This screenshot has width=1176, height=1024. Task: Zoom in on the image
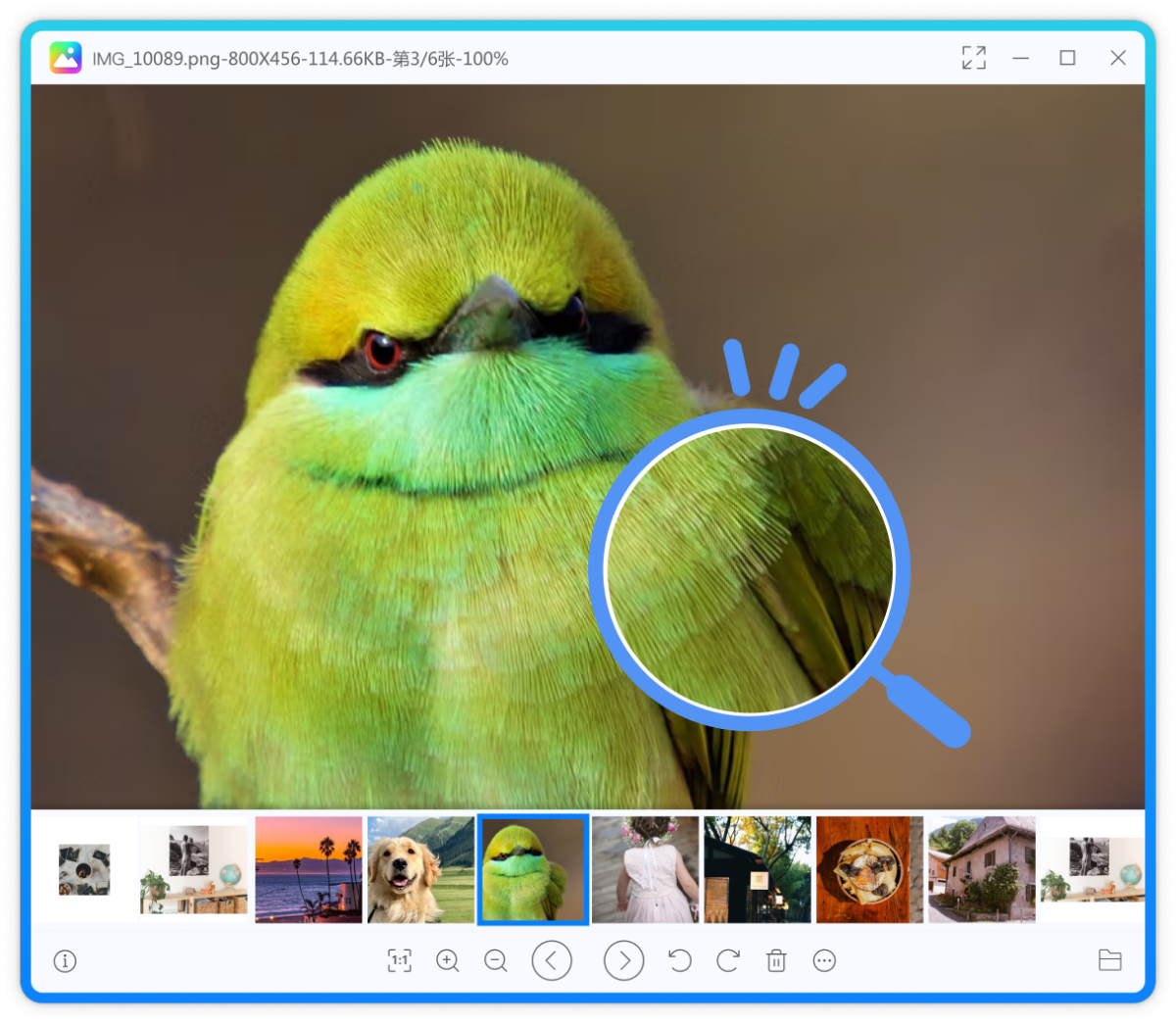(448, 960)
